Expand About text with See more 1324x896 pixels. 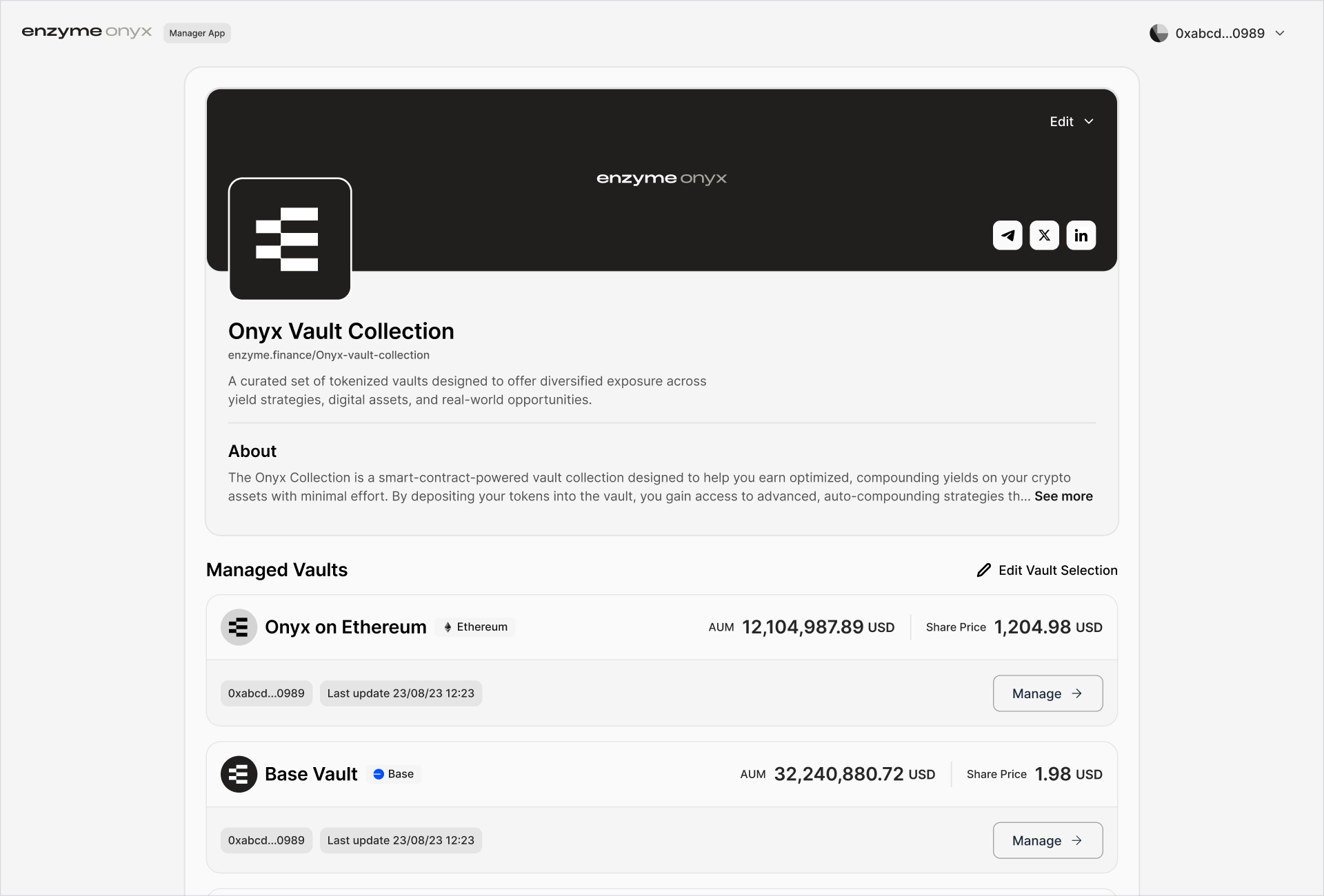tap(1063, 496)
